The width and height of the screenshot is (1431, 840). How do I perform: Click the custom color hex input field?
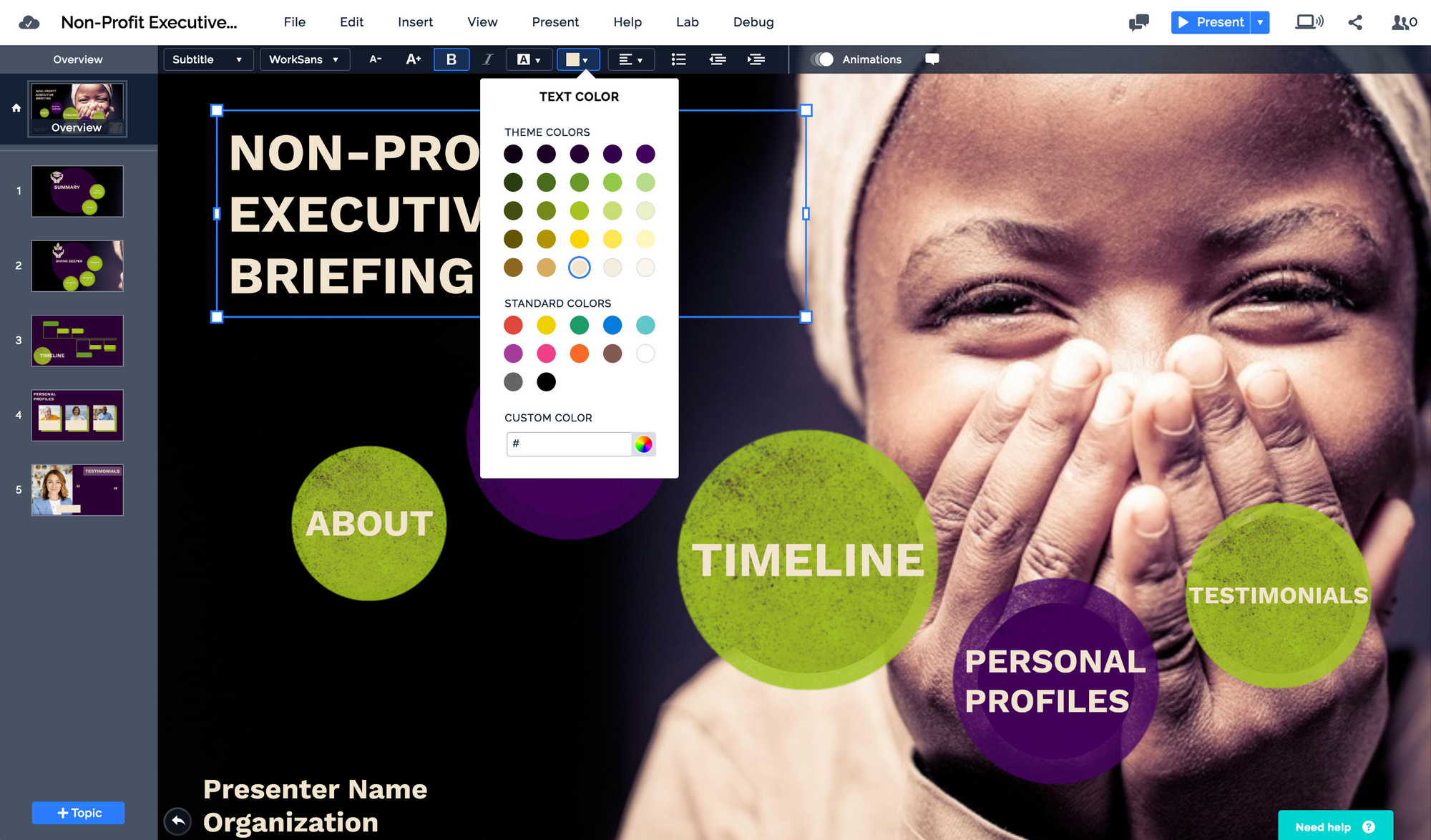[x=570, y=444]
